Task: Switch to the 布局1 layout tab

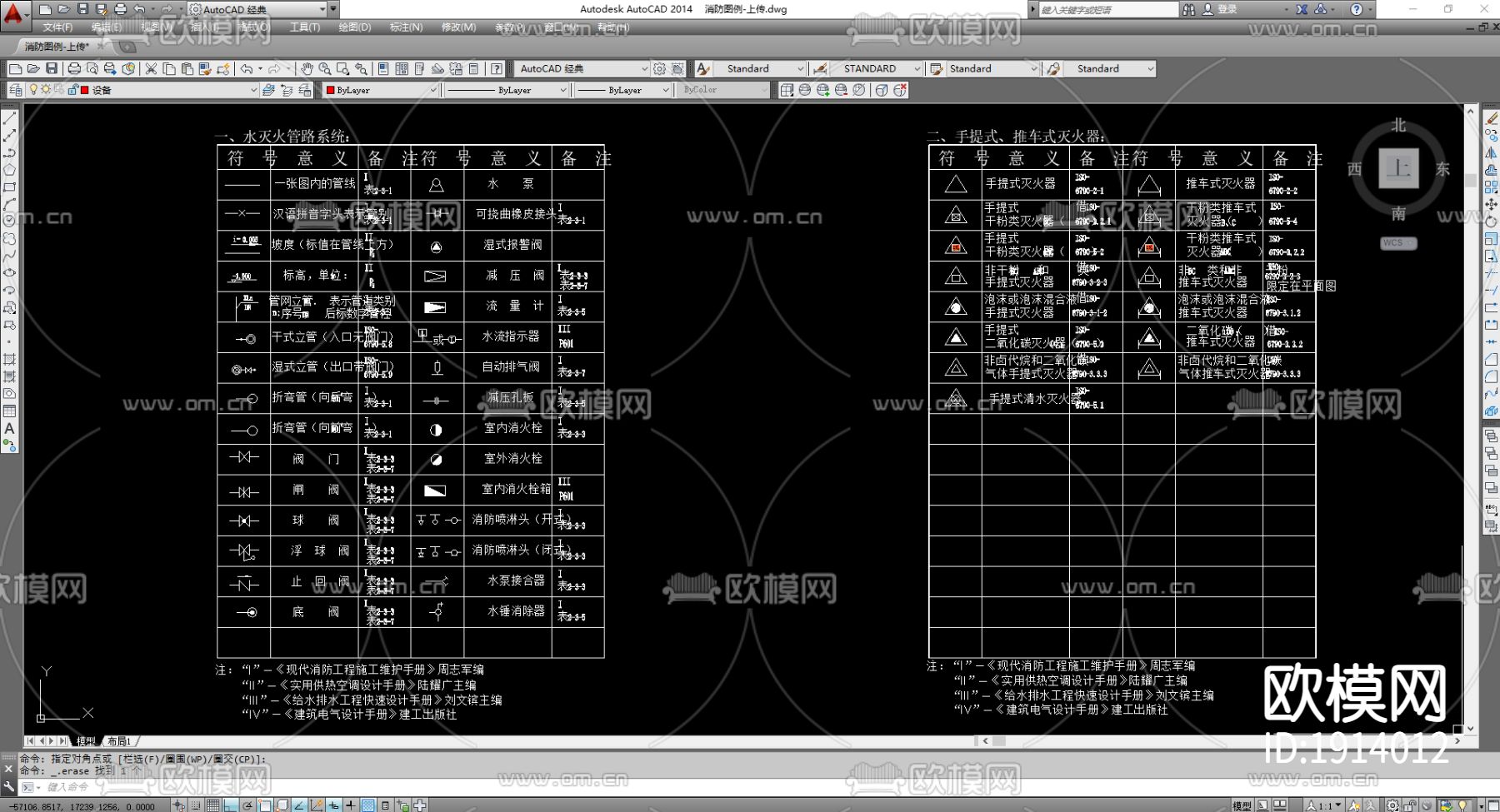Action: point(119,740)
